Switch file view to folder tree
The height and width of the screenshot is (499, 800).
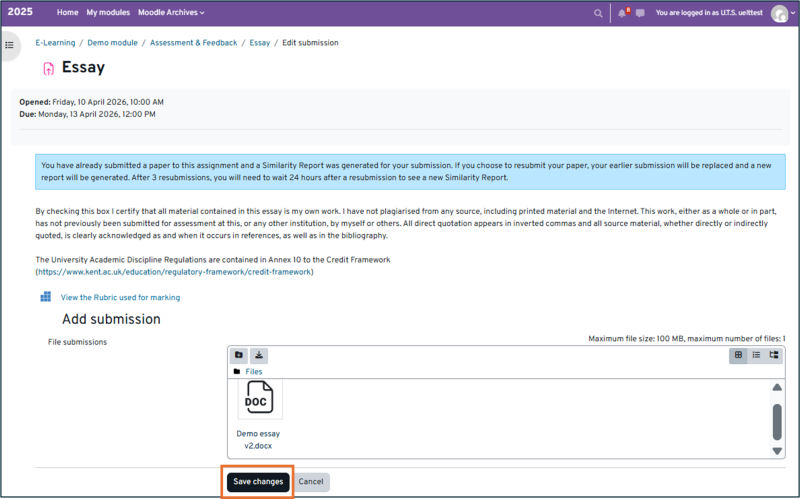(x=774, y=355)
